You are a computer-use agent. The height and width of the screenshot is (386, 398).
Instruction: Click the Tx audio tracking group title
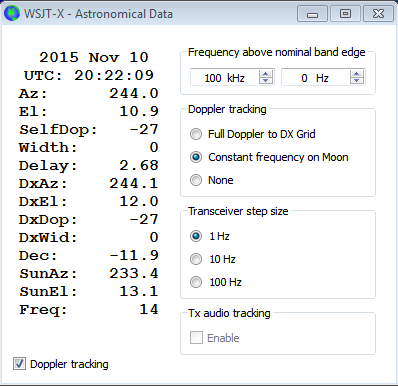pos(229,313)
